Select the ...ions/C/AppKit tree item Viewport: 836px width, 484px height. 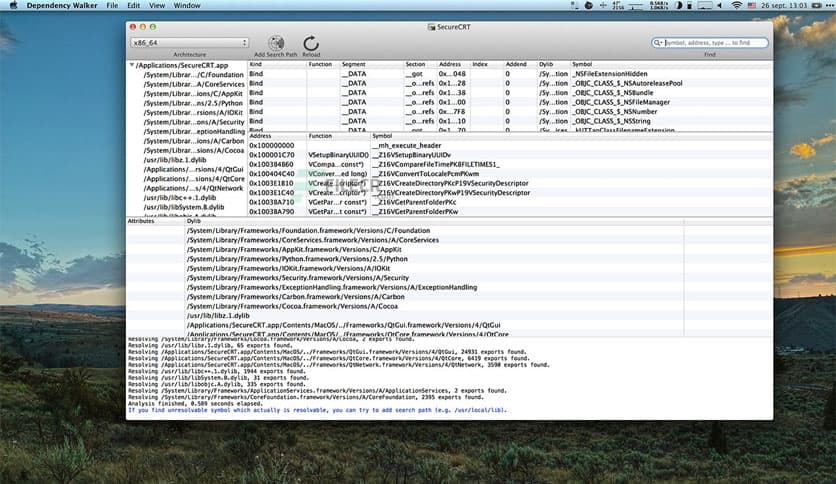tap(192, 94)
